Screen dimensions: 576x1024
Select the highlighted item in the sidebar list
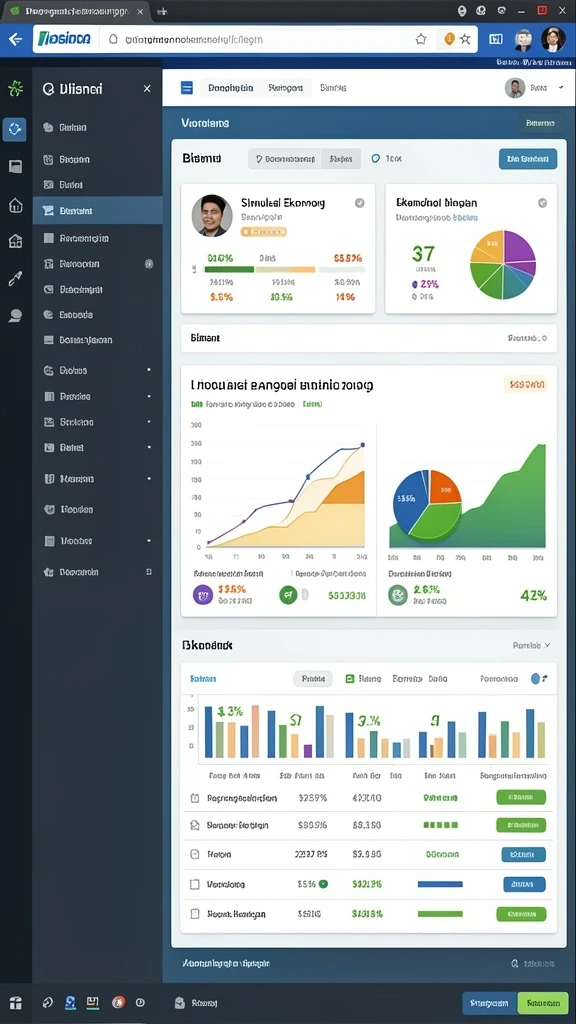[x=98, y=210]
